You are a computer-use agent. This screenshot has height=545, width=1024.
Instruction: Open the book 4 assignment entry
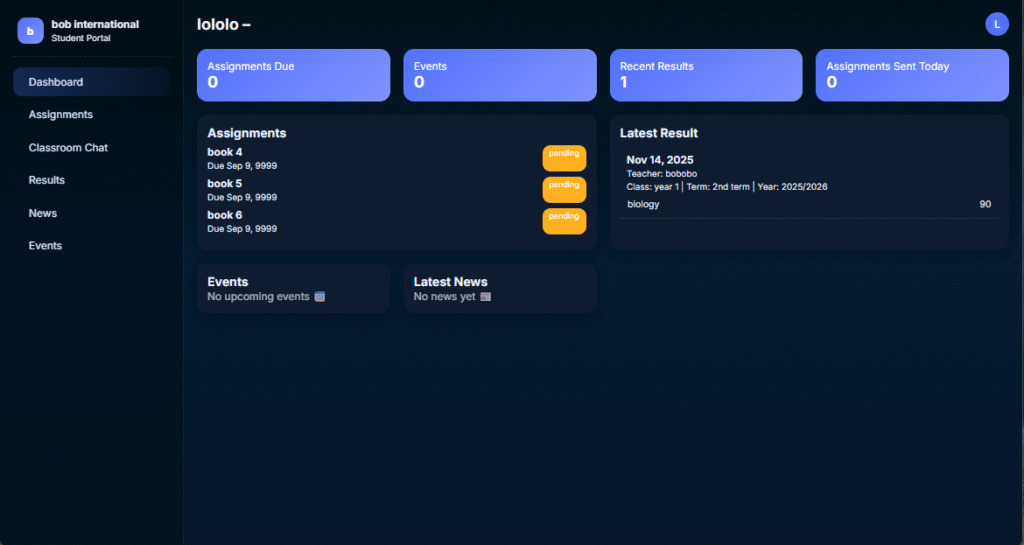pyautogui.click(x=225, y=152)
